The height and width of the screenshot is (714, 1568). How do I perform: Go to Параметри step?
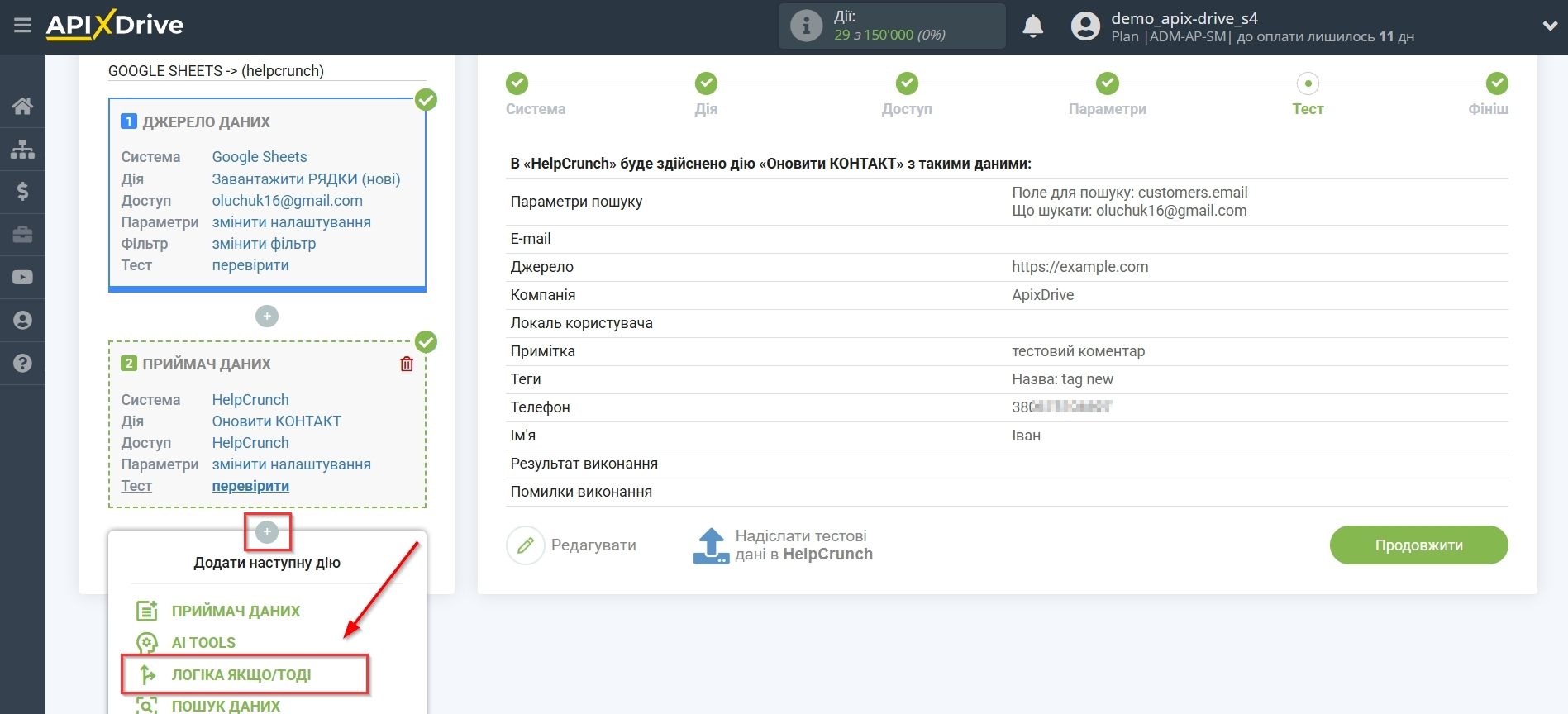point(1108,83)
